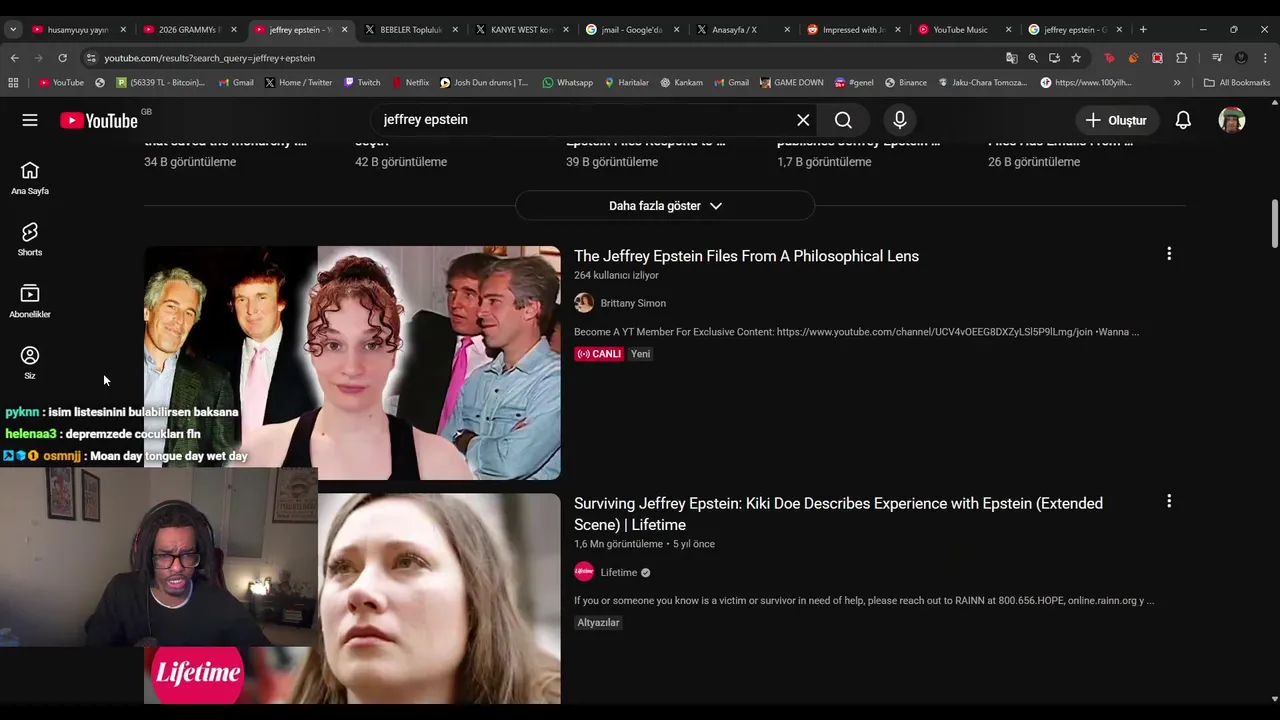Open Shorts in the sidebar
Viewport: 1280px width, 720px height.
(x=30, y=240)
